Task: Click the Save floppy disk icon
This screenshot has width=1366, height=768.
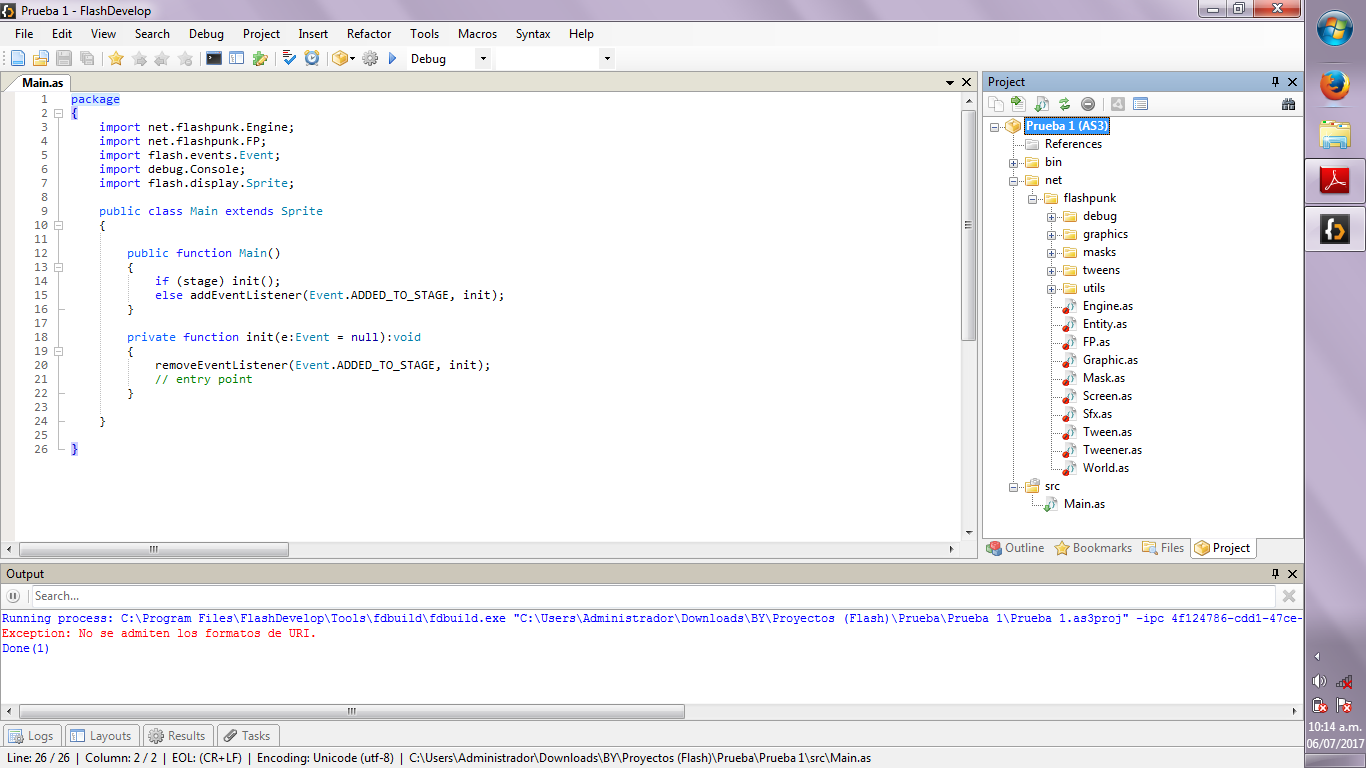Action: click(64, 59)
